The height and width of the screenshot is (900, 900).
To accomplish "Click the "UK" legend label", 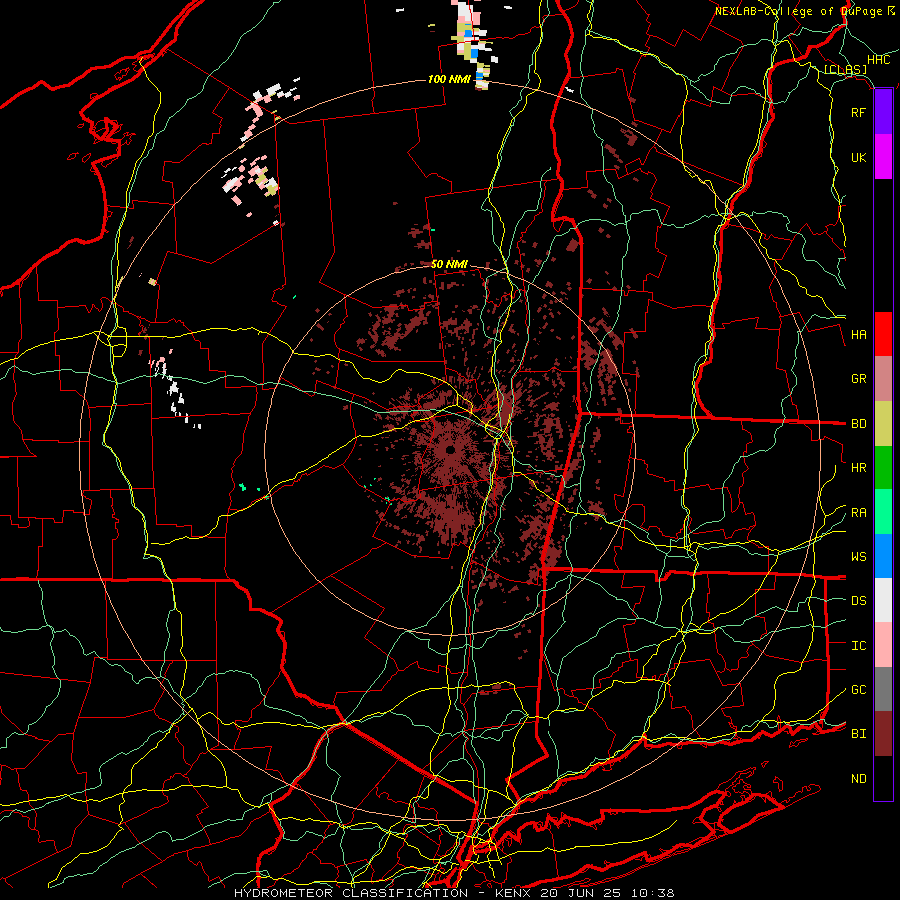I will coord(858,157).
